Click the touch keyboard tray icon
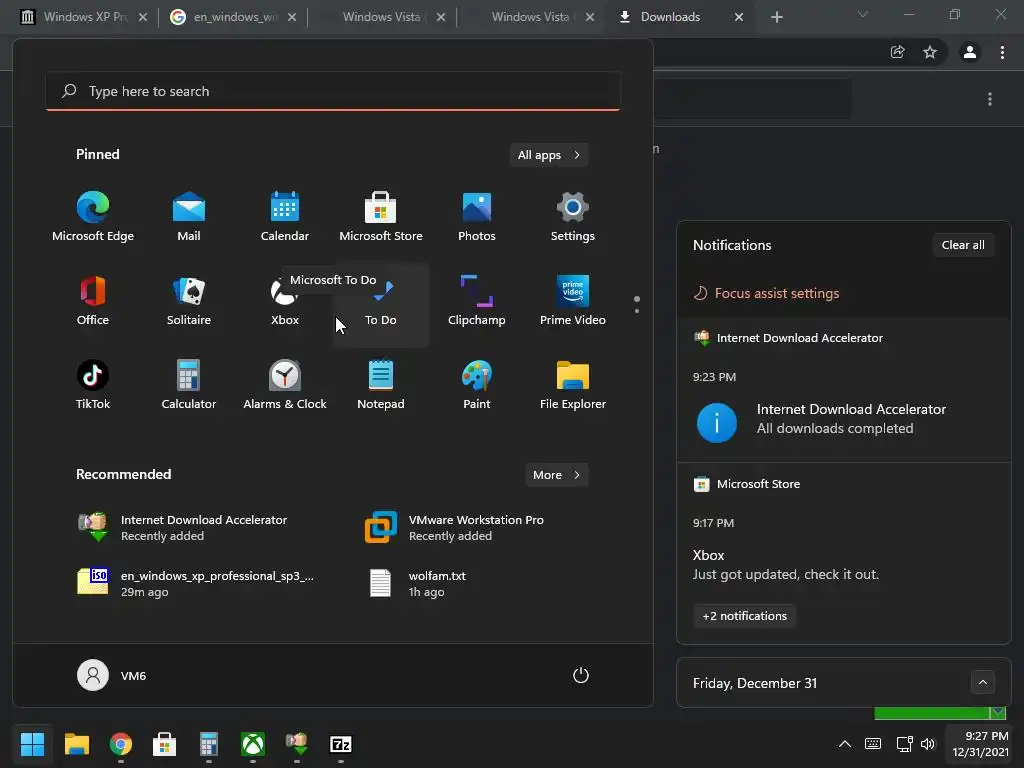Image resolution: width=1024 pixels, height=768 pixels. point(872,744)
